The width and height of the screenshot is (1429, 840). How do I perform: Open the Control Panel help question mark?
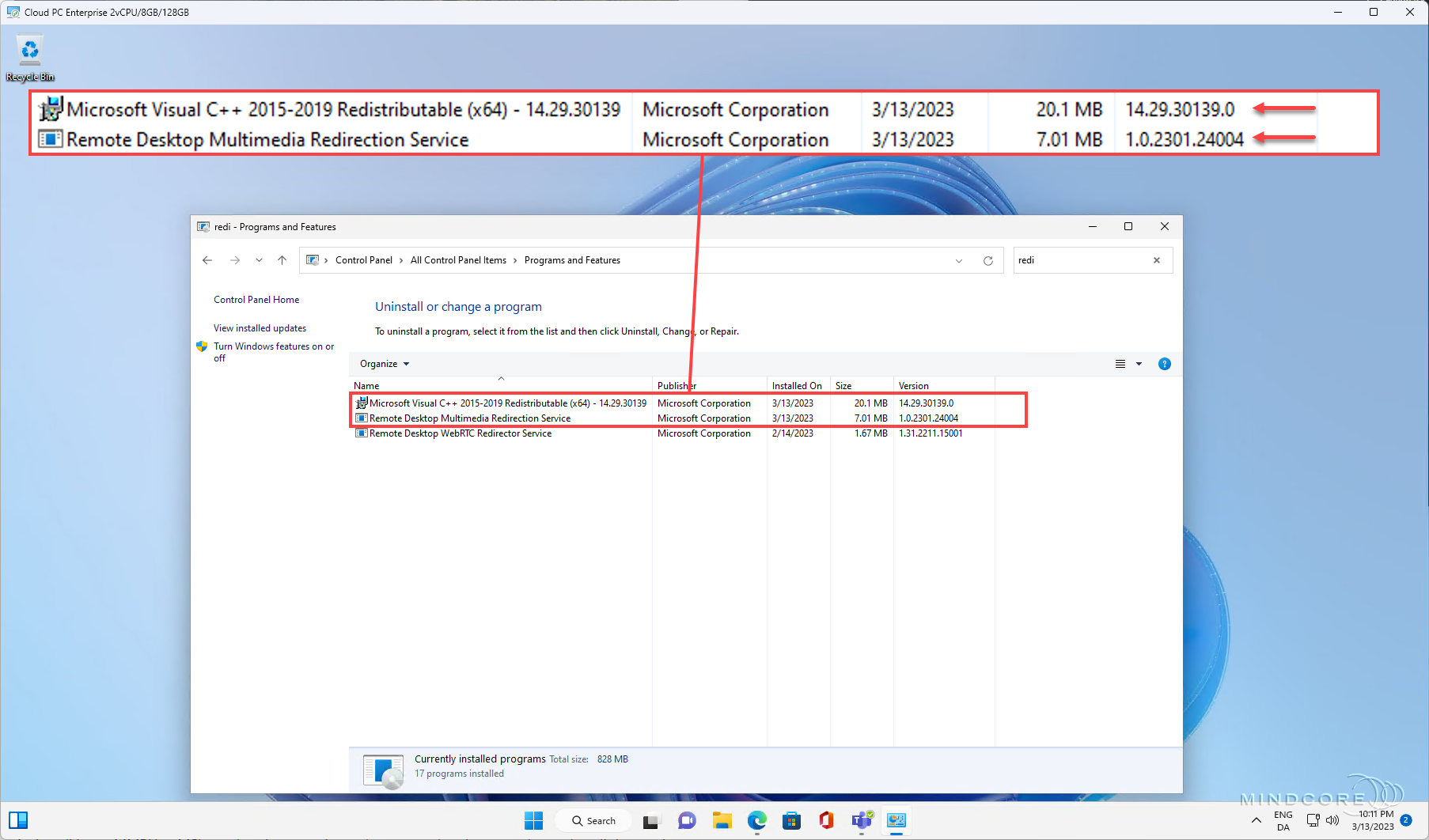(1164, 364)
